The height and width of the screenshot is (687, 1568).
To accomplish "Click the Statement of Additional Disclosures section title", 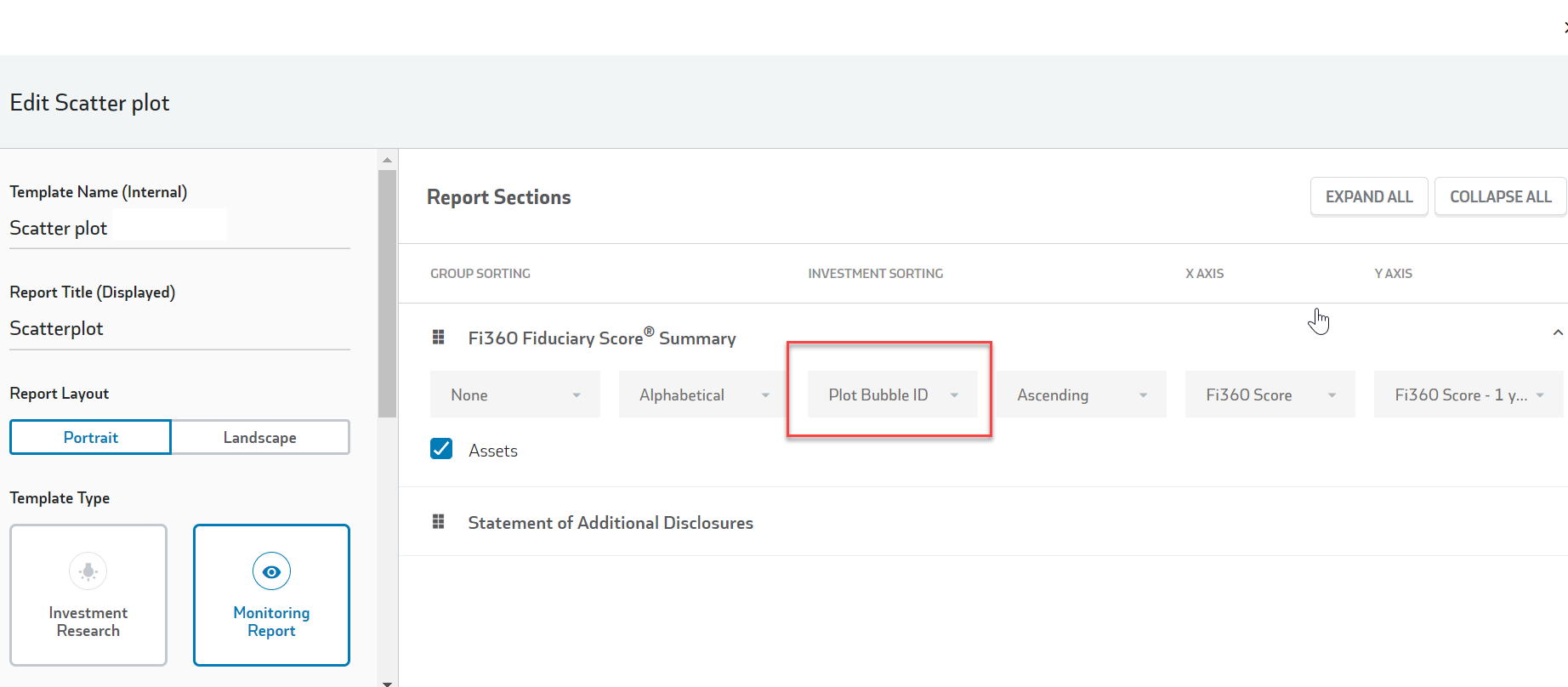I will click(x=611, y=522).
